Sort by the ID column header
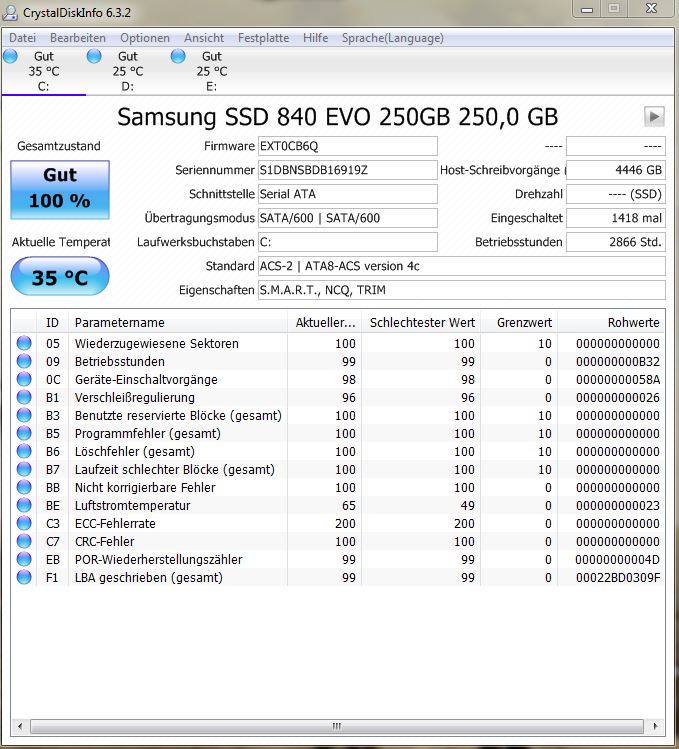679x749 pixels. click(x=52, y=322)
